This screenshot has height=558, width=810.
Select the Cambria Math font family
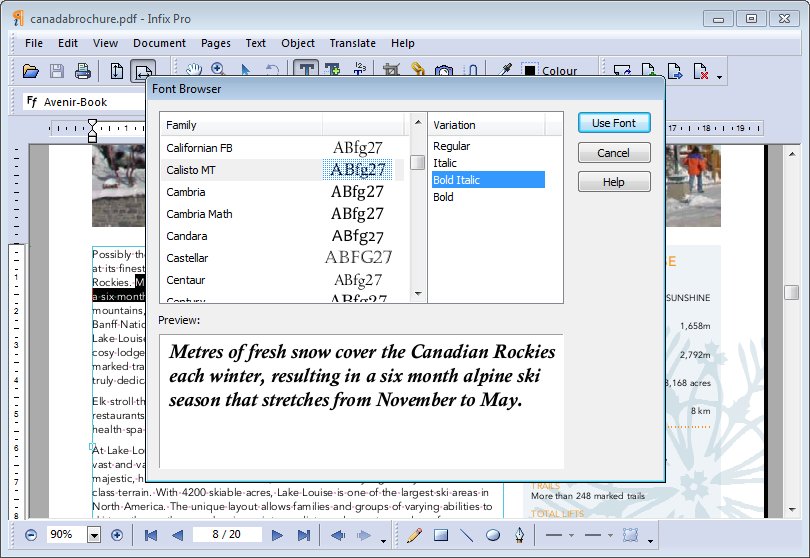pos(200,214)
